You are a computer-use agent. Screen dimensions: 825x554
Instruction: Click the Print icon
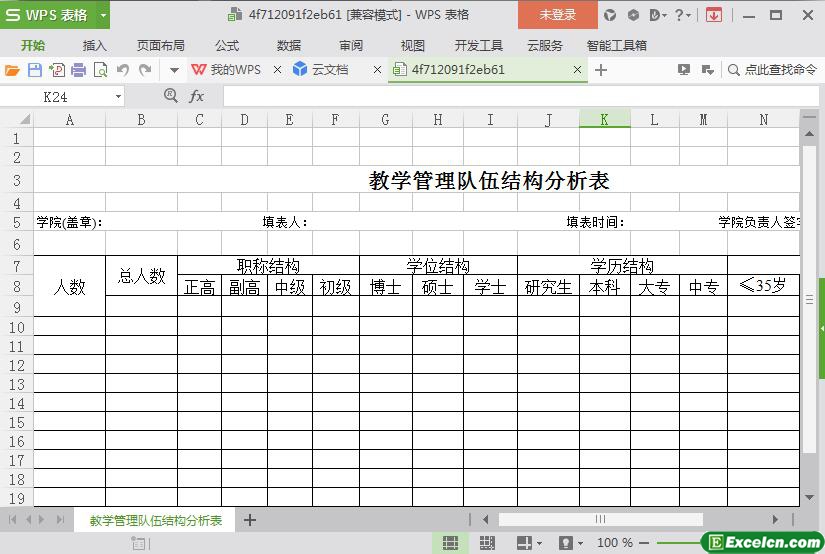[78, 70]
